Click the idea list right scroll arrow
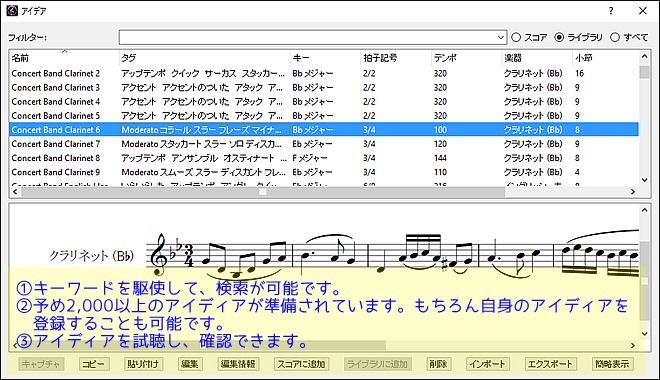660x380 pixels. (x=633, y=192)
